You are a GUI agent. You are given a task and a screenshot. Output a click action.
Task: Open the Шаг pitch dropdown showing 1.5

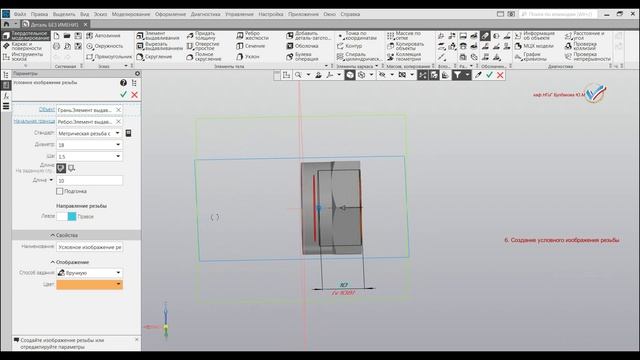point(118,156)
